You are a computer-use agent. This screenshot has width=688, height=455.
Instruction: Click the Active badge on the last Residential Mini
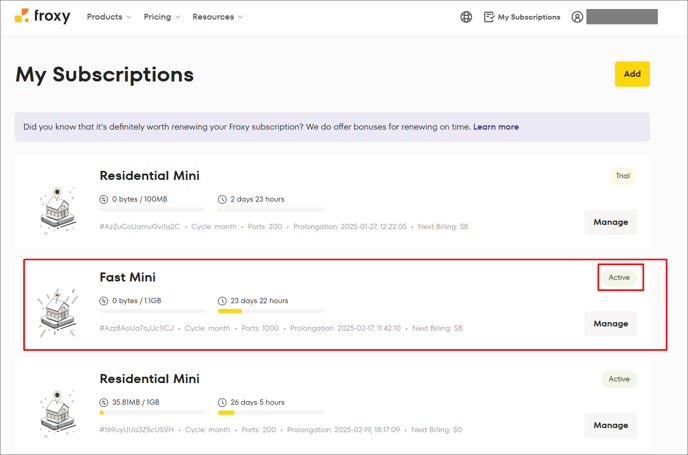(619, 379)
